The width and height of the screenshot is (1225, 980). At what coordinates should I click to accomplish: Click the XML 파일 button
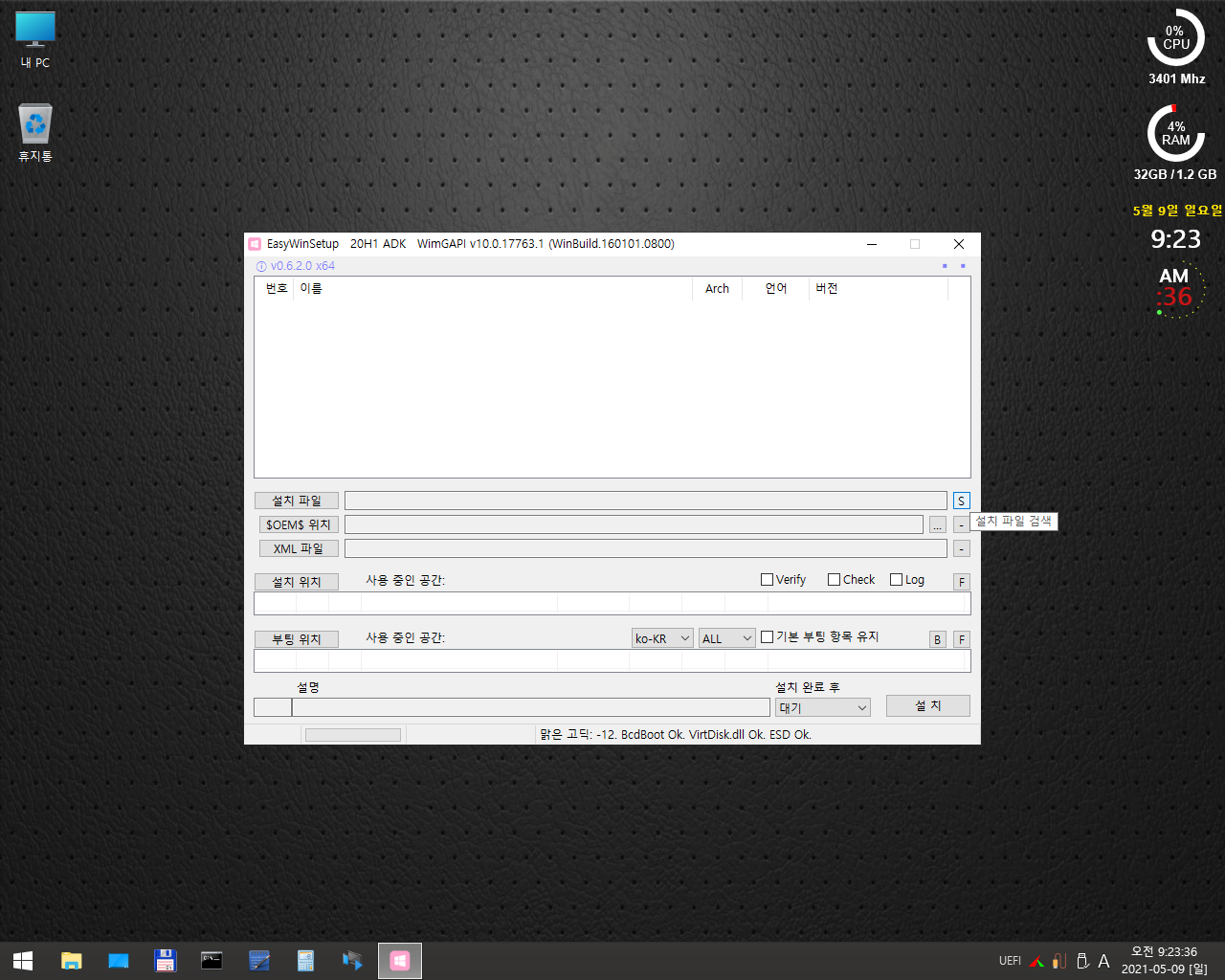[x=299, y=548]
